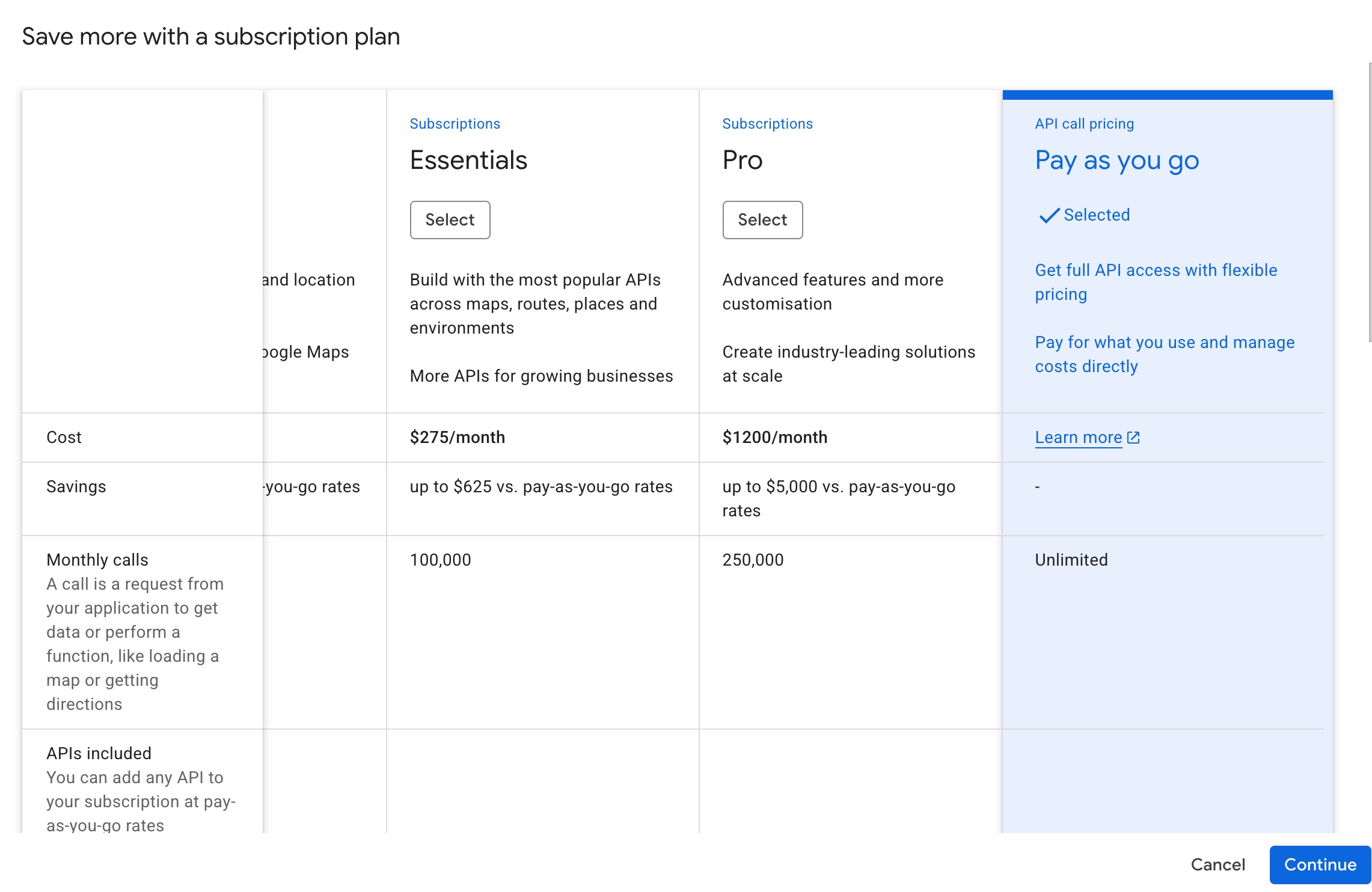Click the APIs included row label
Viewport: 1372px width, 892px height.
point(99,754)
